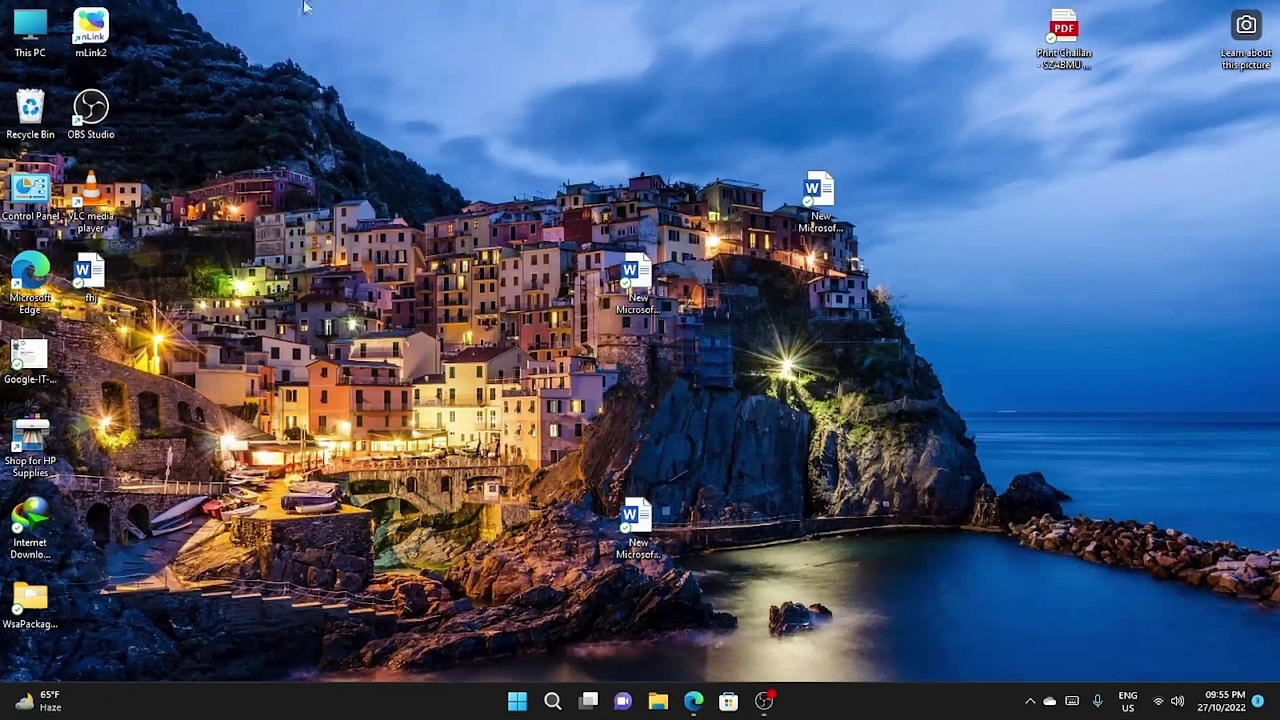
Task: Switch to OBS Studio on the taskbar
Action: [x=764, y=701]
